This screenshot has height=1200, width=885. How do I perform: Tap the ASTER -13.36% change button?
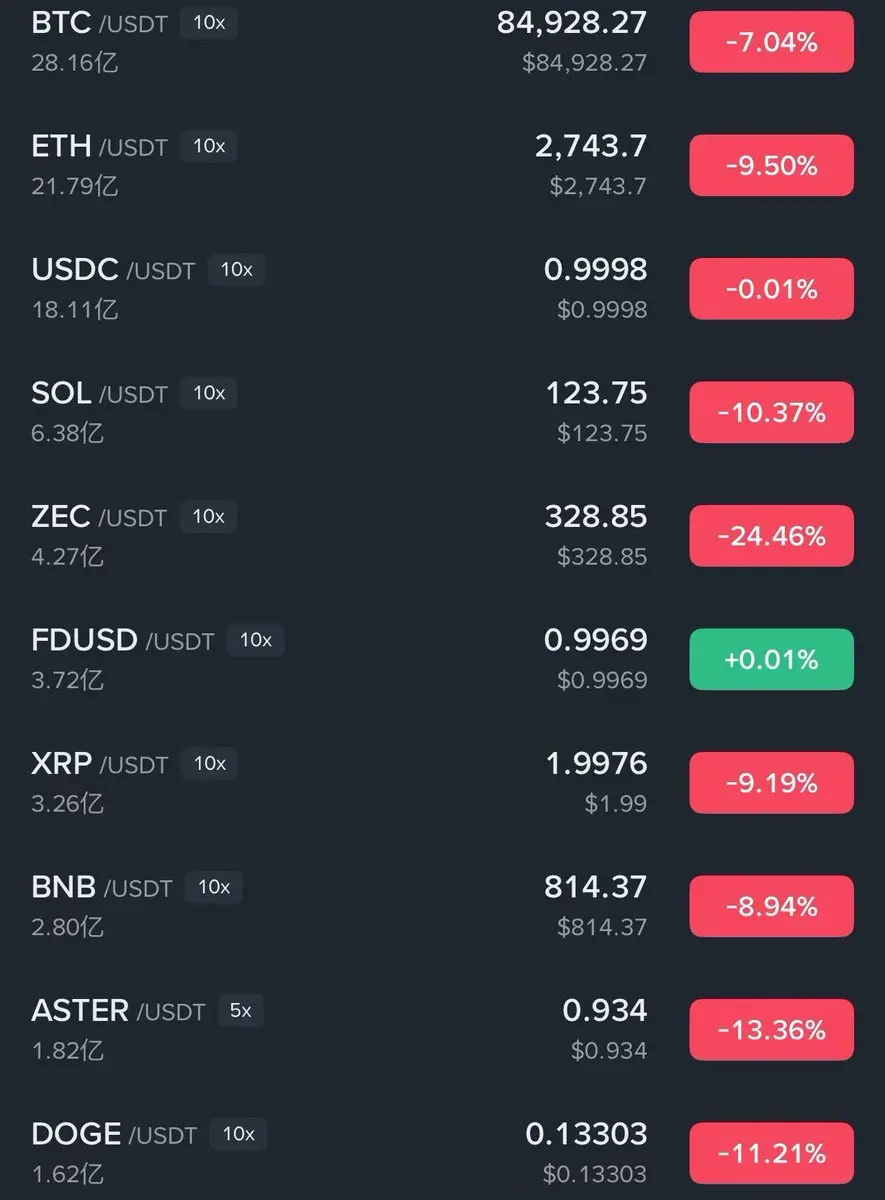point(771,1029)
